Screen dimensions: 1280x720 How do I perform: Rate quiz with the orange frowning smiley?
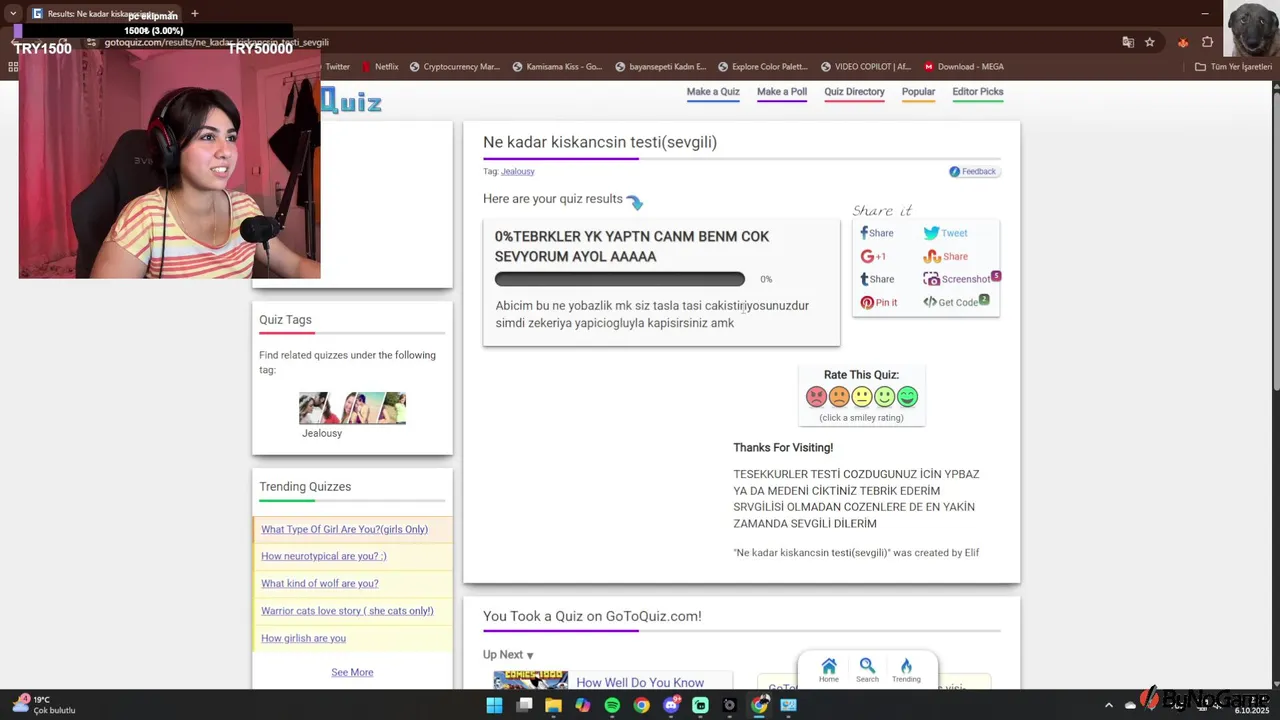839,397
